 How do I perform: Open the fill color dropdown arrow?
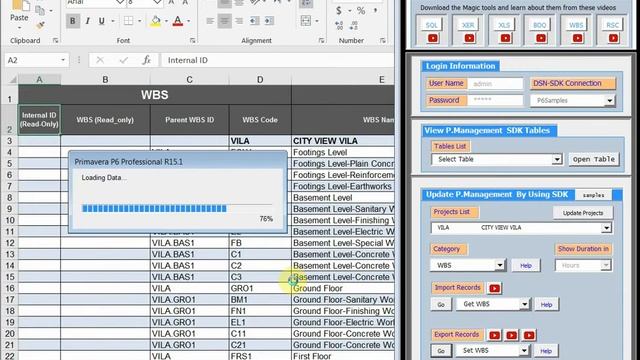(x=166, y=21)
